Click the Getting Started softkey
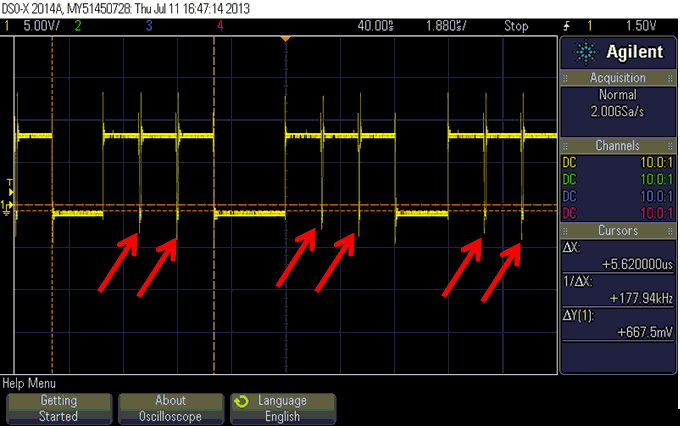Viewport: 680px width, 429px height. 59,408
